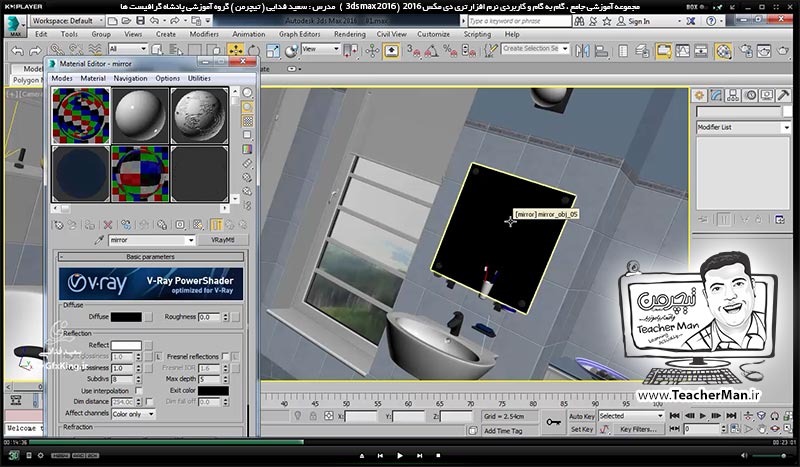
Task: Select the first checkered material sample slot
Action: 81,115
